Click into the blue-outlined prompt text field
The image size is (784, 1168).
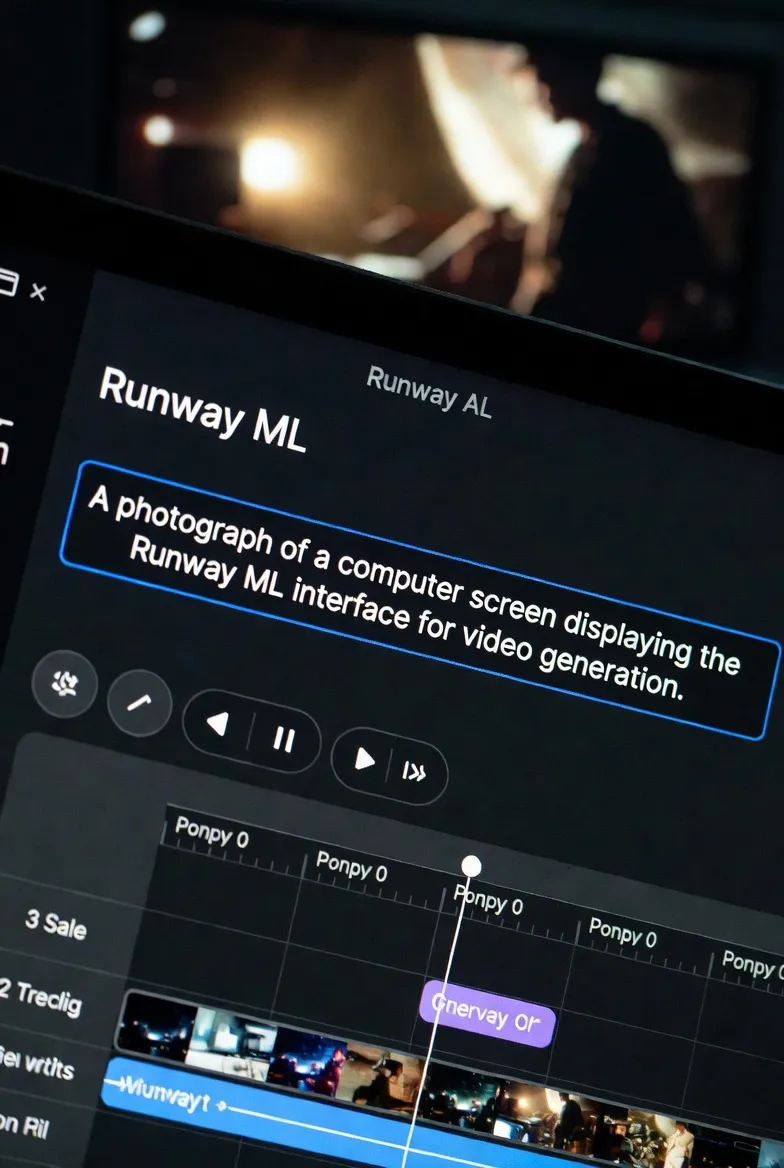click(420, 600)
